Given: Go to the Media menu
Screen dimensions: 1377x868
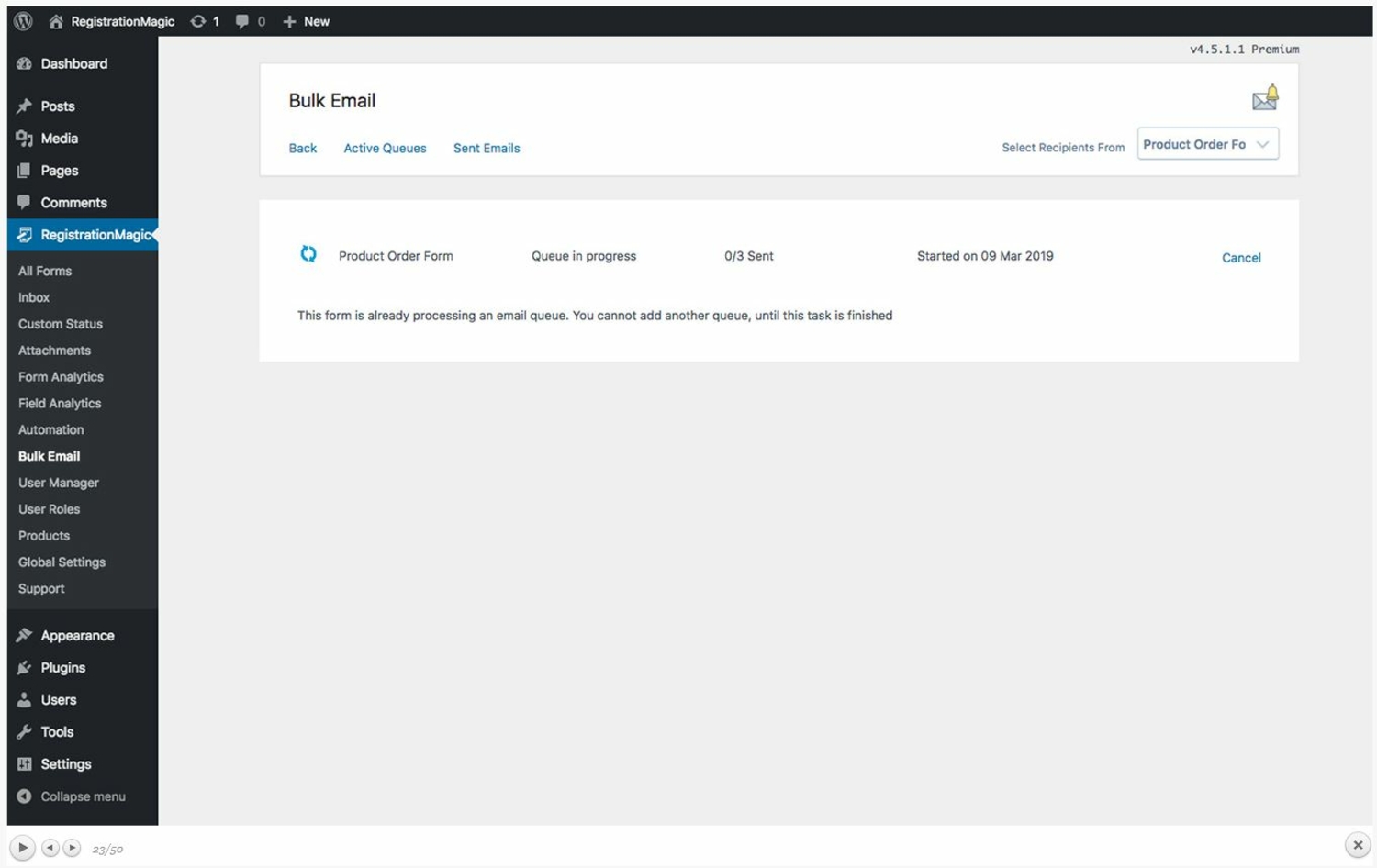Looking at the screenshot, I should pos(83,139).
